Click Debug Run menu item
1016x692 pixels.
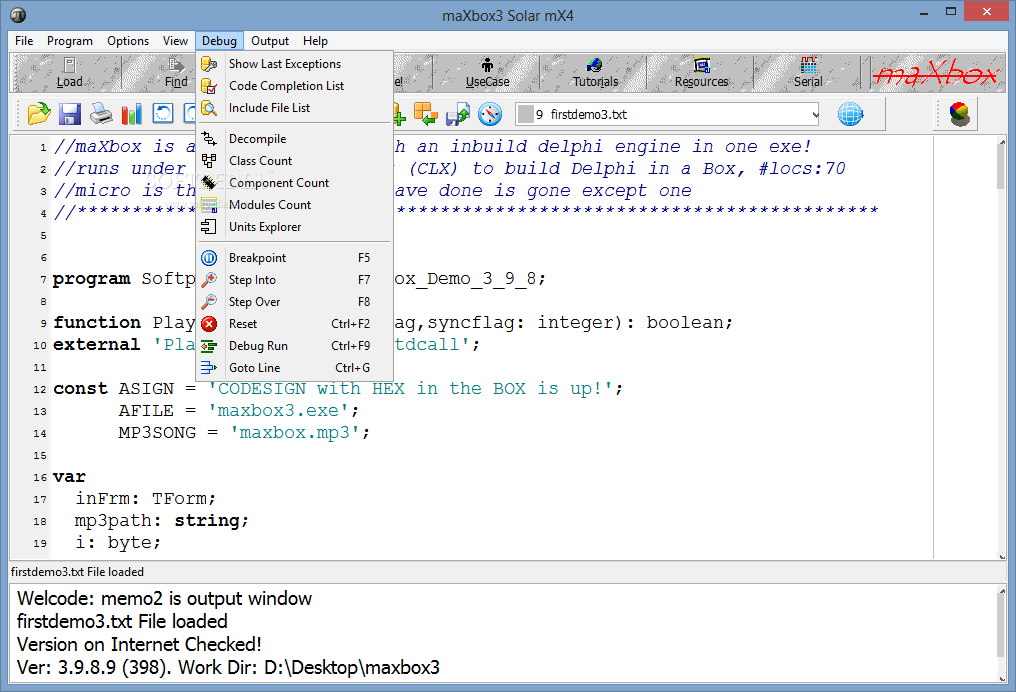(x=258, y=346)
